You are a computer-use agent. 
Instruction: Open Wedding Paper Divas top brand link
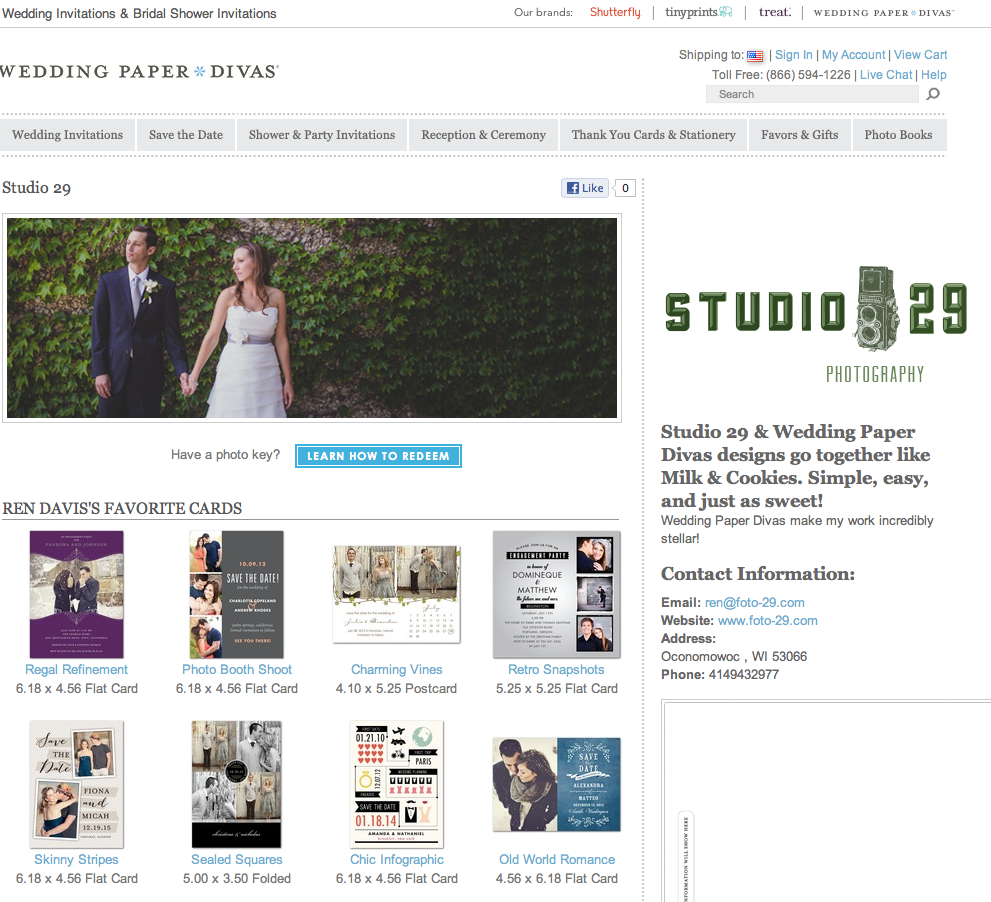click(x=884, y=13)
